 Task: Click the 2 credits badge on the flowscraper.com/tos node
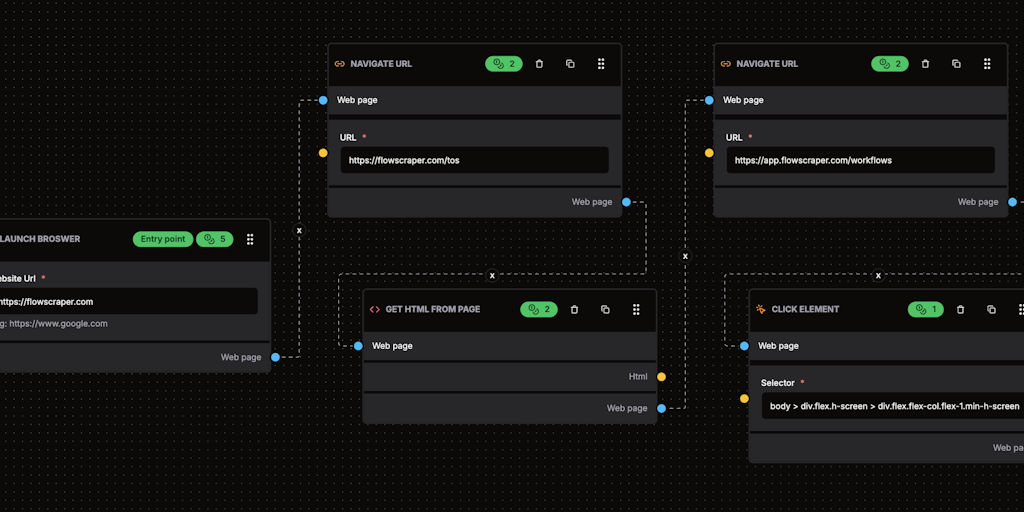point(504,64)
